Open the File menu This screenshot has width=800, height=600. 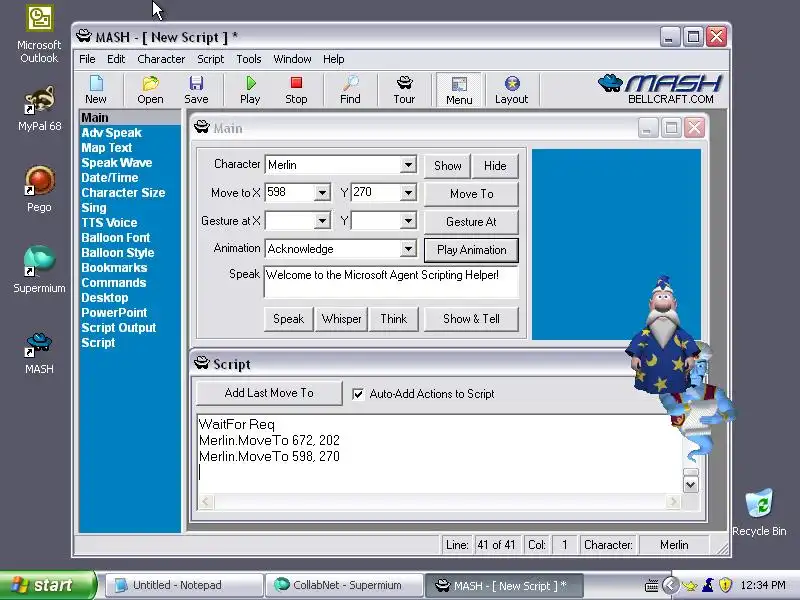point(87,59)
